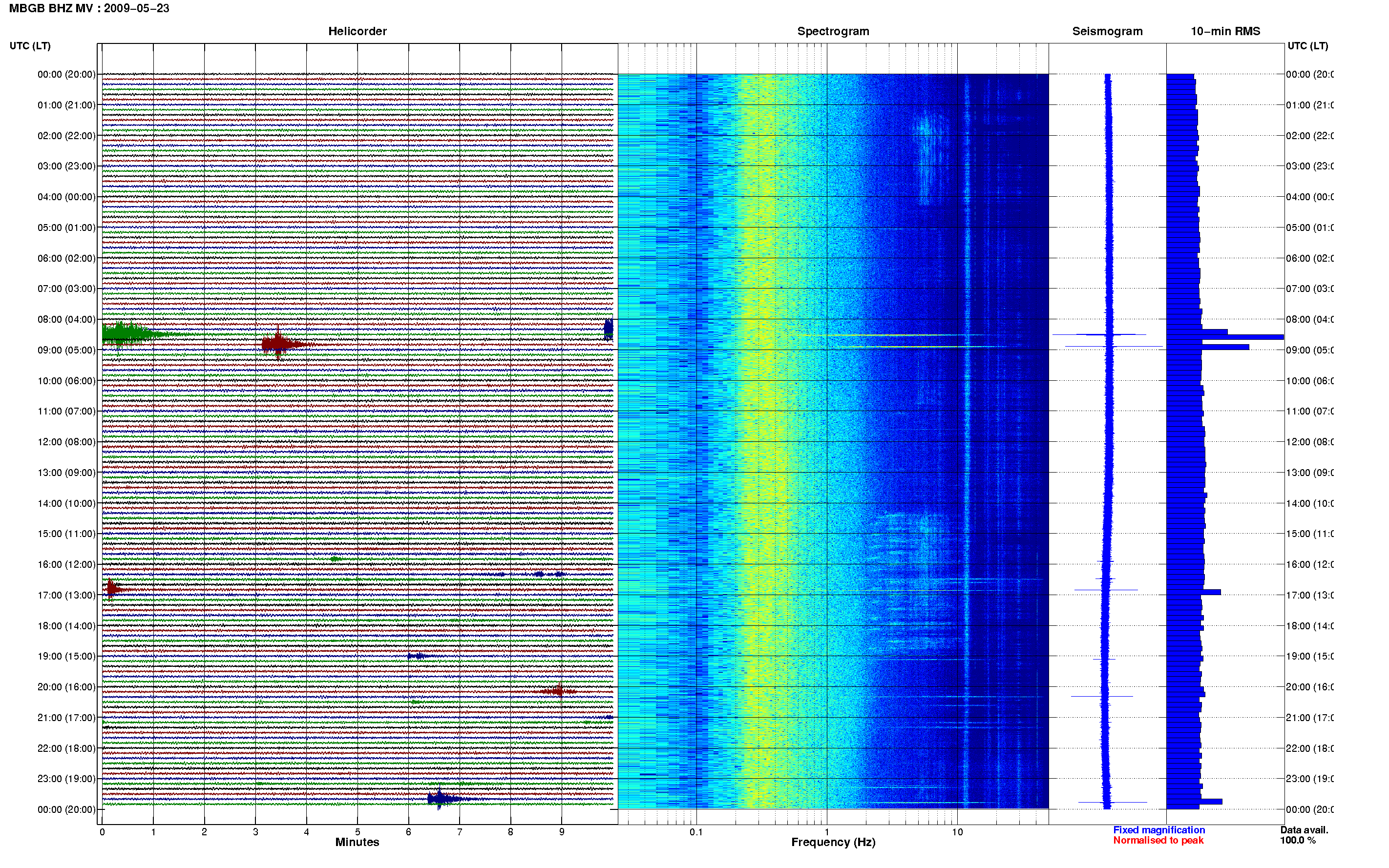The image size is (1389, 868).
Task: Click the RMS spike bar near 16:50
Action: point(1193,592)
